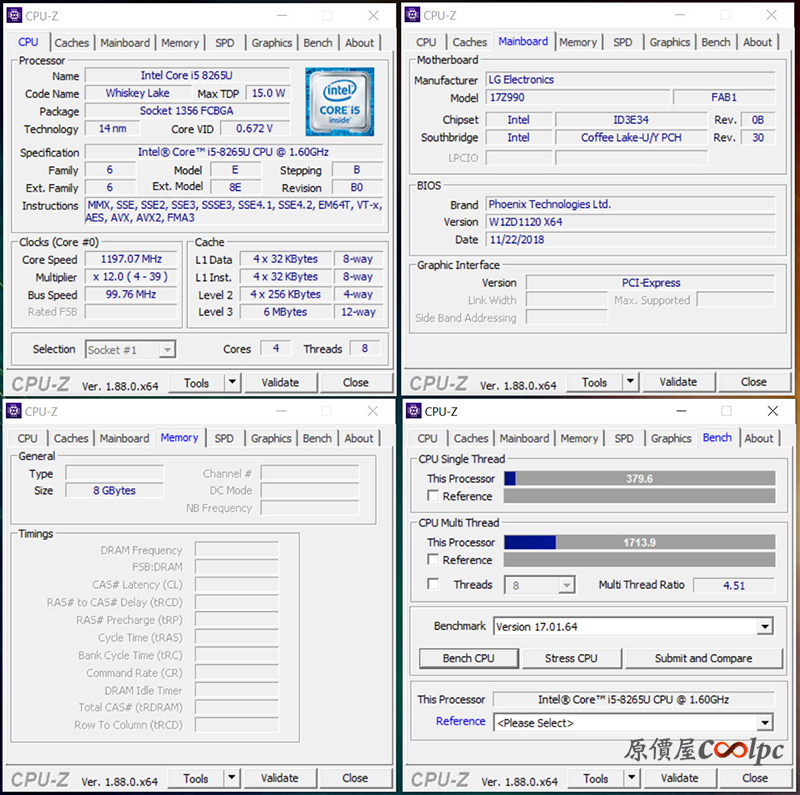Enable Reference checkbox under CPU Single Thread
This screenshot has width=800, height=795.
[433, 495]
